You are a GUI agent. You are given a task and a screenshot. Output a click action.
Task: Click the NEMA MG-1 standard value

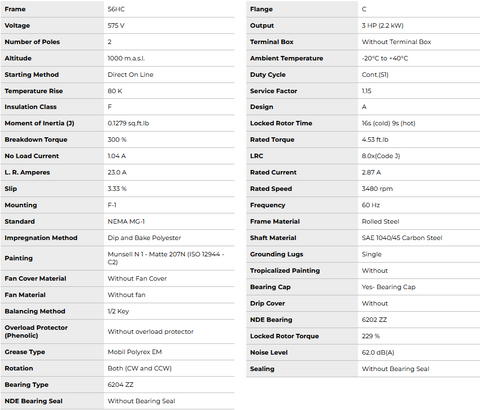126,221
